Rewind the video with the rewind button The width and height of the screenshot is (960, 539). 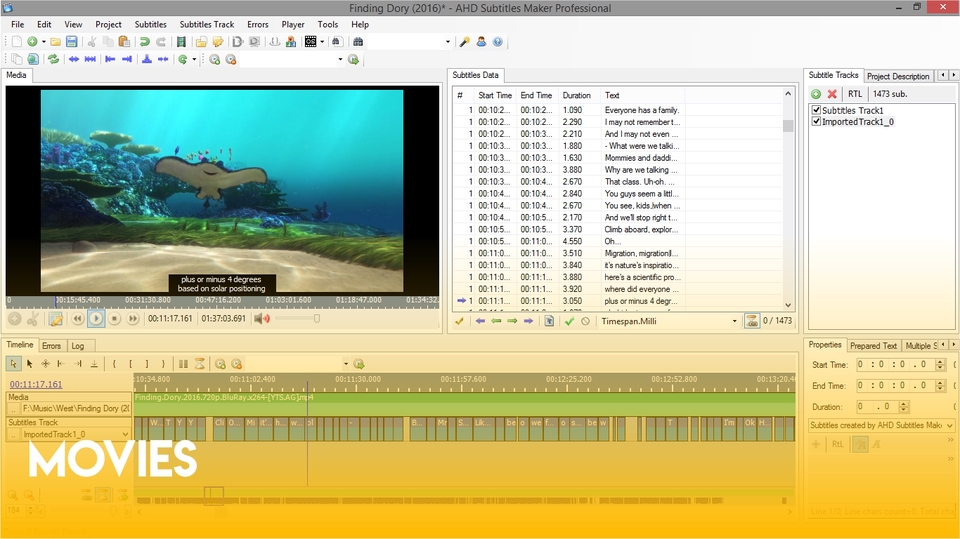78,318
